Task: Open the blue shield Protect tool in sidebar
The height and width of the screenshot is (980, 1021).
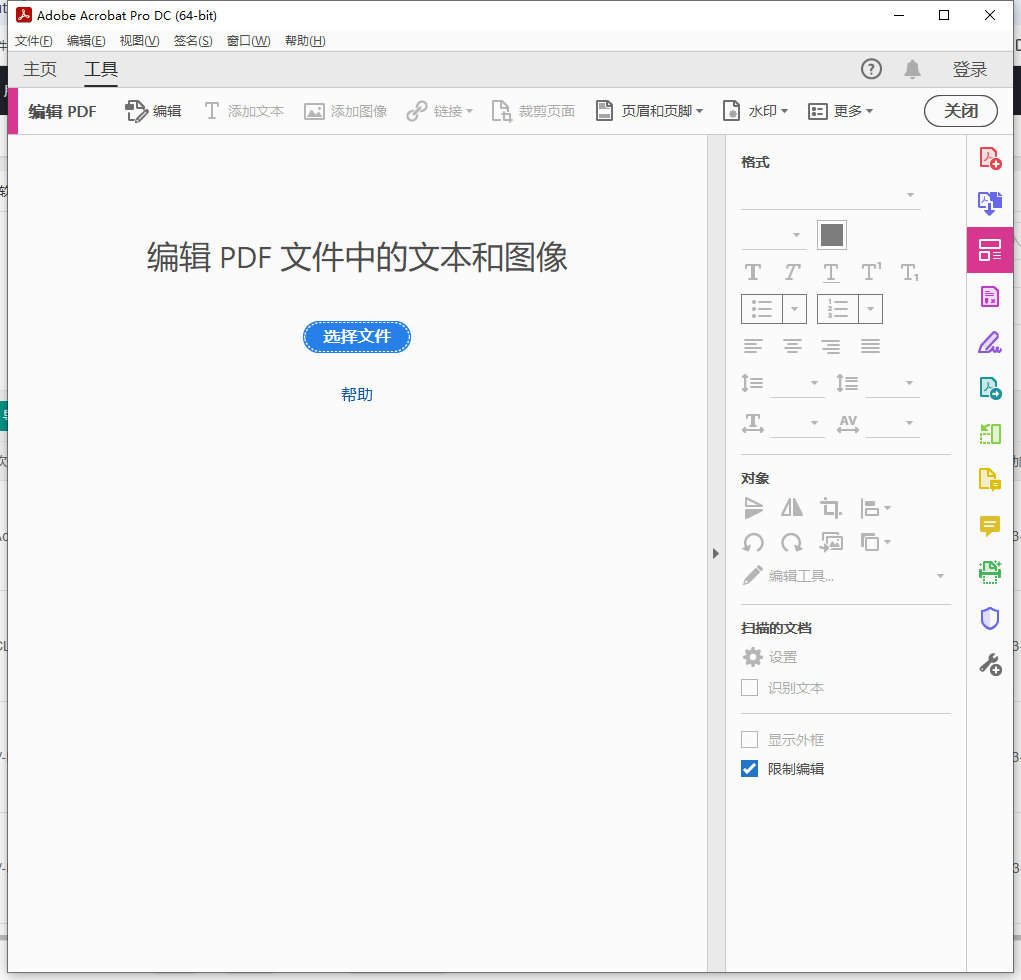Action: [989, 618]
